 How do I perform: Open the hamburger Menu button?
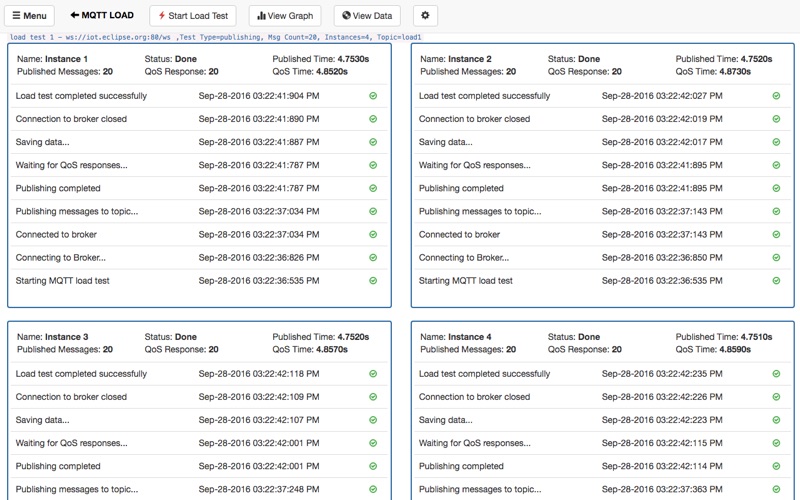click(x=29, y=16)
